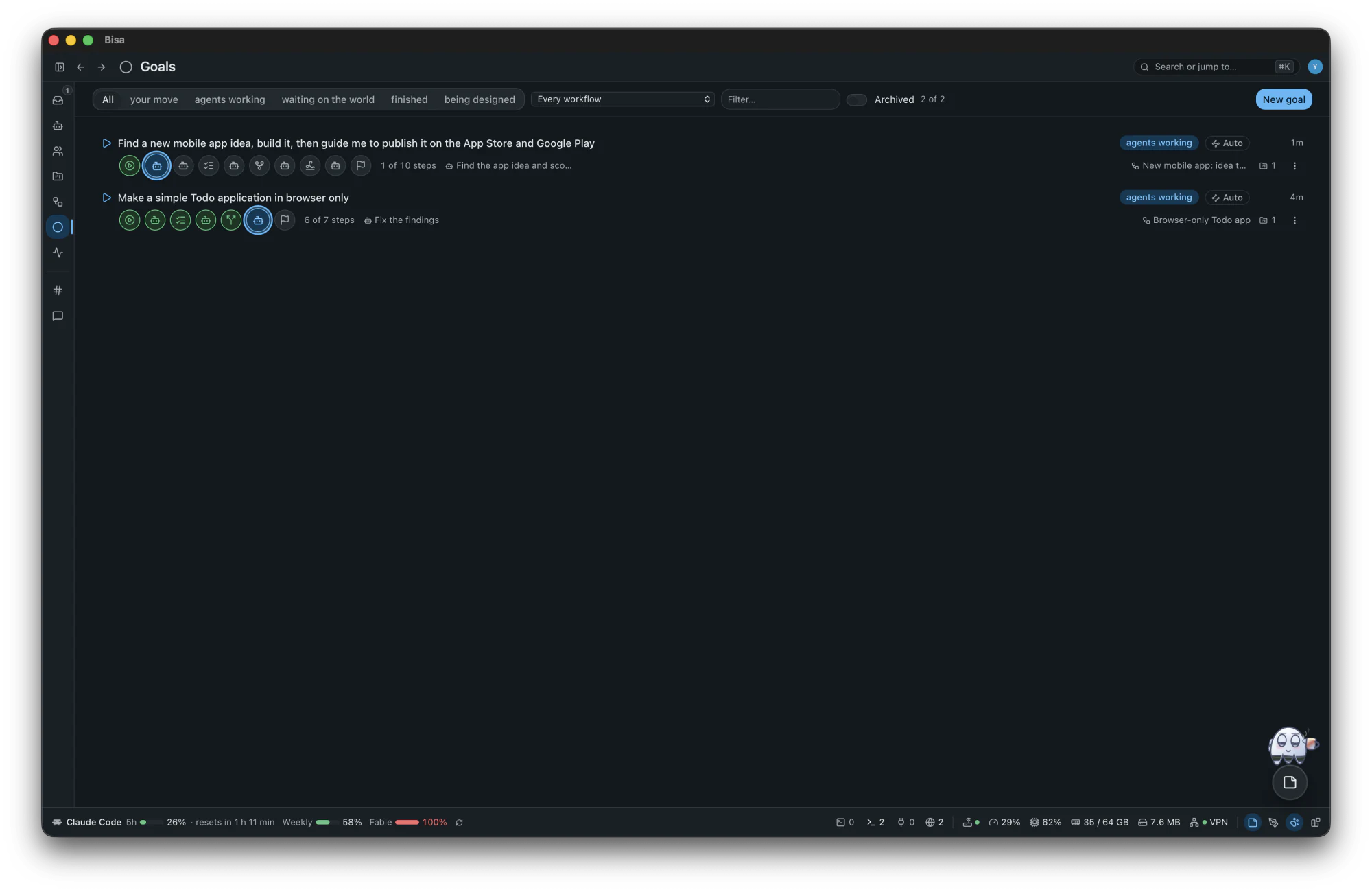The height and width of the screenshot is (892, 1372).
Task: Open the hash channels icon in the sidebar
Action: pyautogui.click(x=58, y=291)
